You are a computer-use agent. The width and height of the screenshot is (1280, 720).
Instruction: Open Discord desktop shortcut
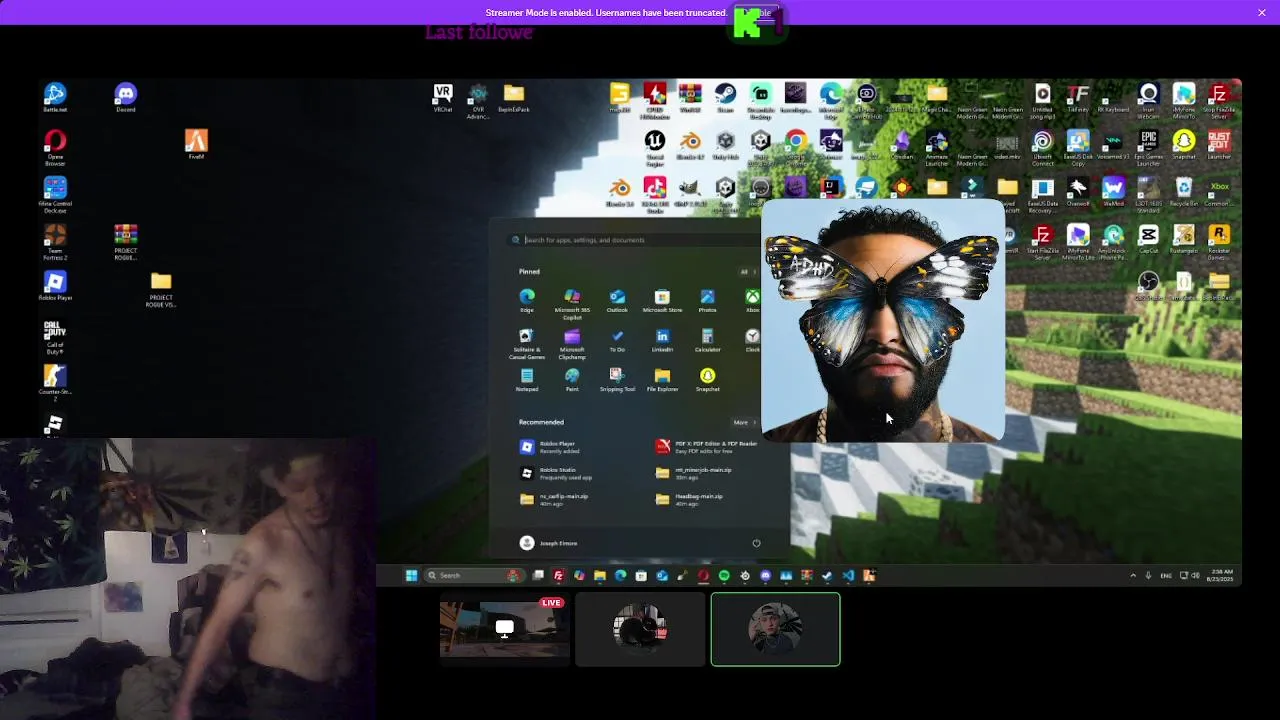[125, 98]
